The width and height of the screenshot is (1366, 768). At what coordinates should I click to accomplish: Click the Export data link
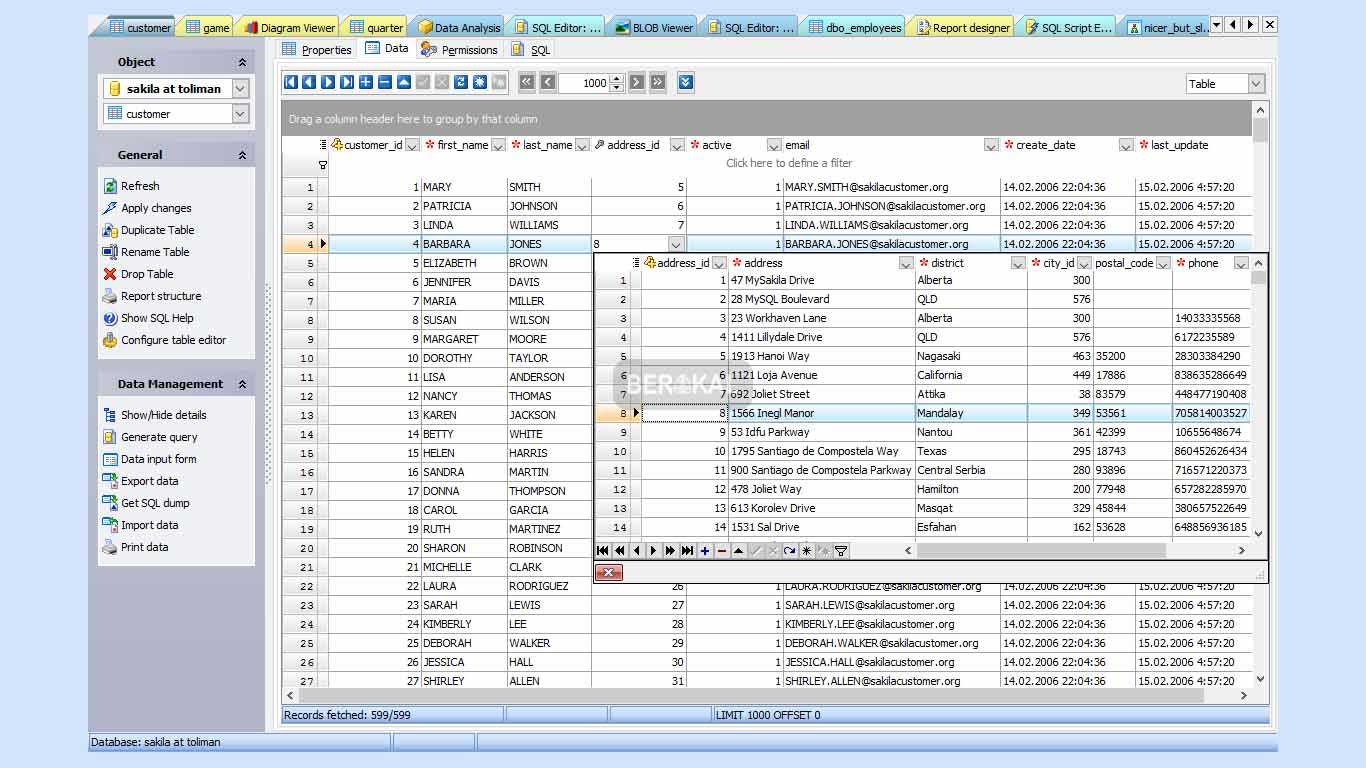pos(149,481)
